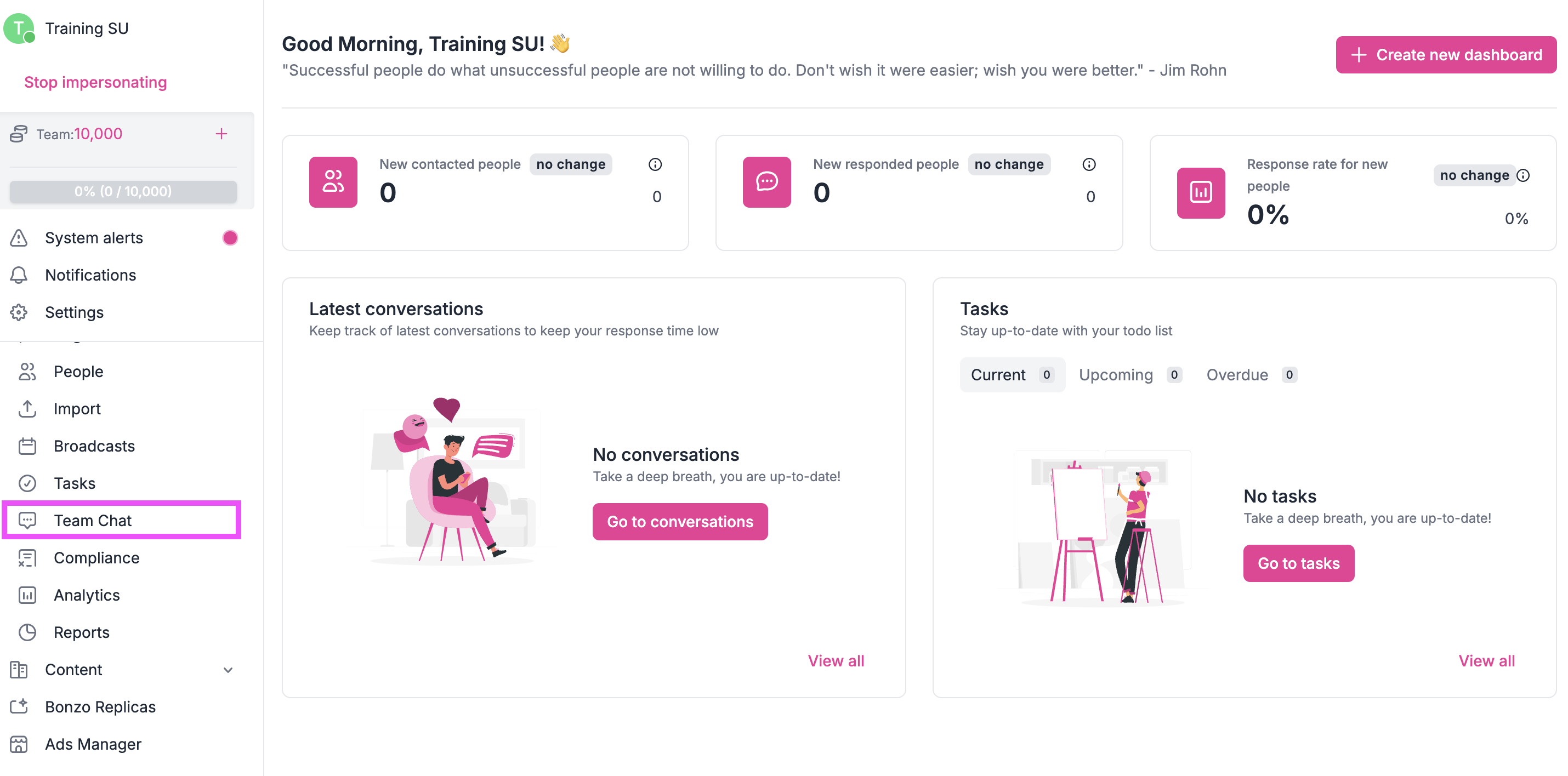Click Create new dashboard button

(1446, 55)
